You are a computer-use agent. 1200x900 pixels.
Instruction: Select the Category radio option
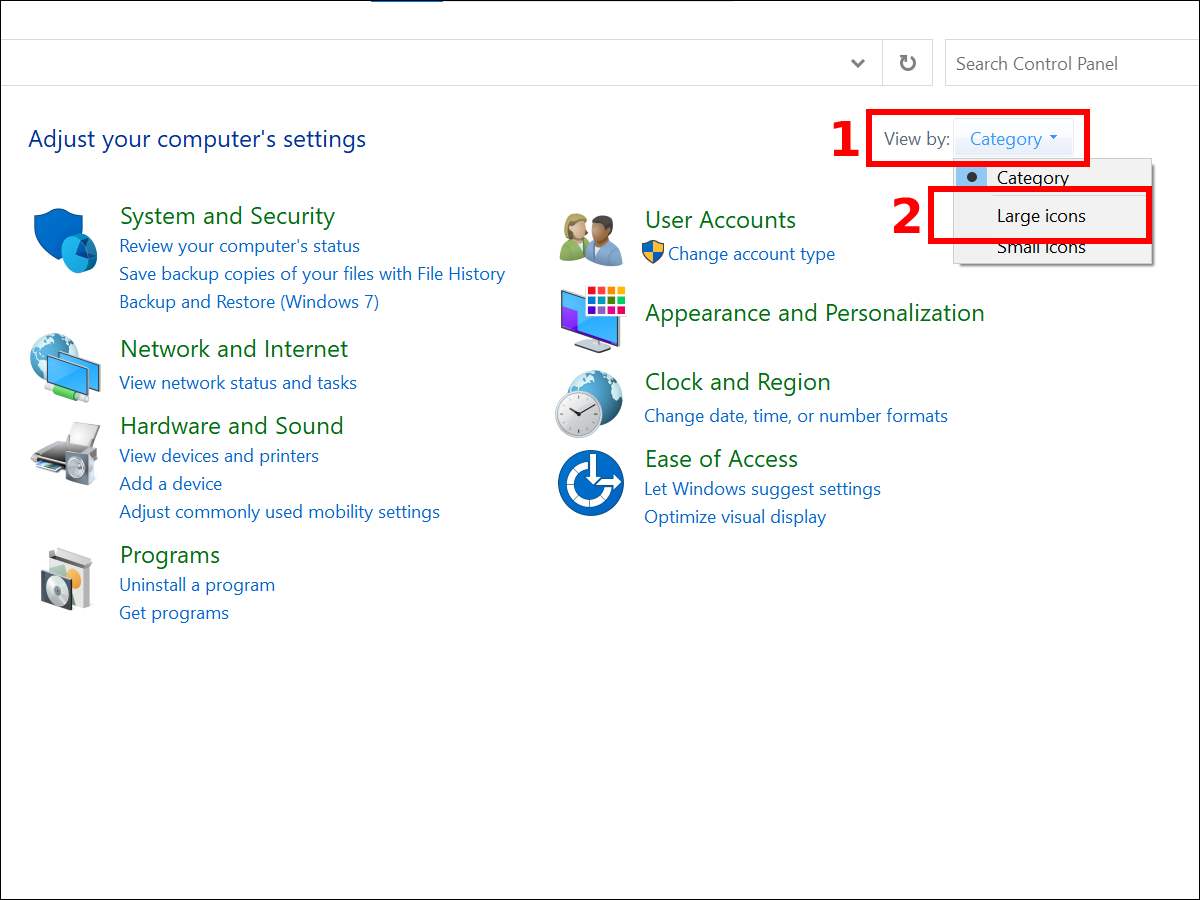(x=1032, y=178)
